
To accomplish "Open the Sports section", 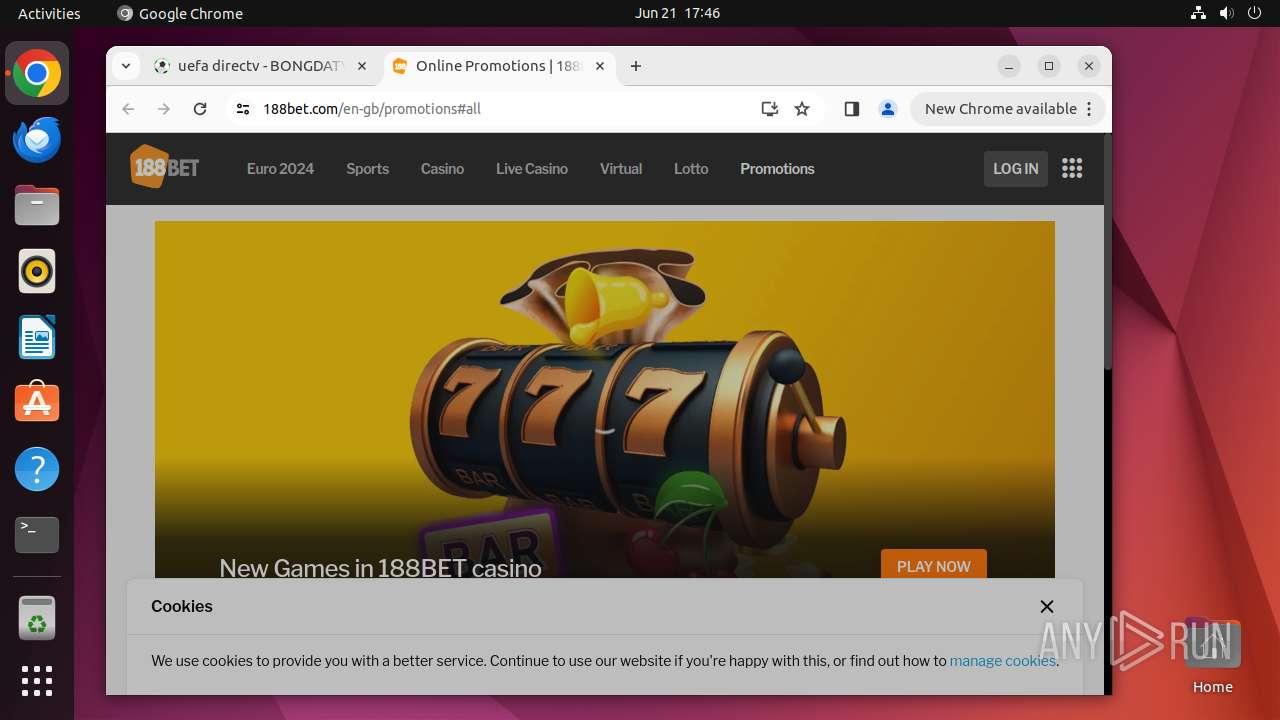I will pos(367,169).
